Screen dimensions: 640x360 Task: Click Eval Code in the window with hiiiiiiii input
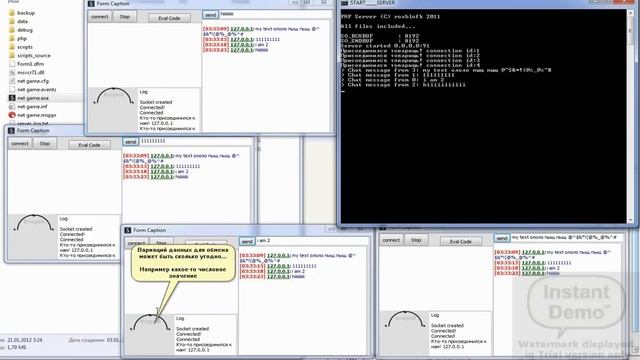tap(169, 18)
